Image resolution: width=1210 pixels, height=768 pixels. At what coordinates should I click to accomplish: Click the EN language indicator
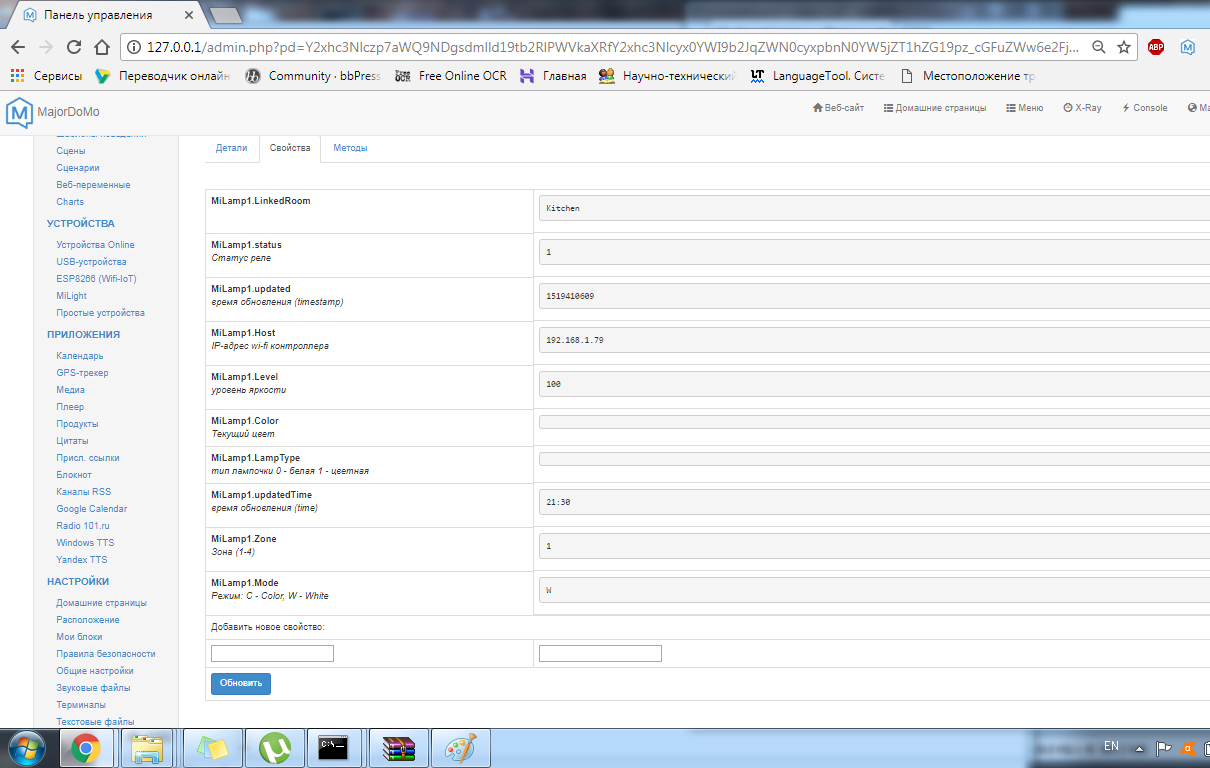coord(1111,746)
